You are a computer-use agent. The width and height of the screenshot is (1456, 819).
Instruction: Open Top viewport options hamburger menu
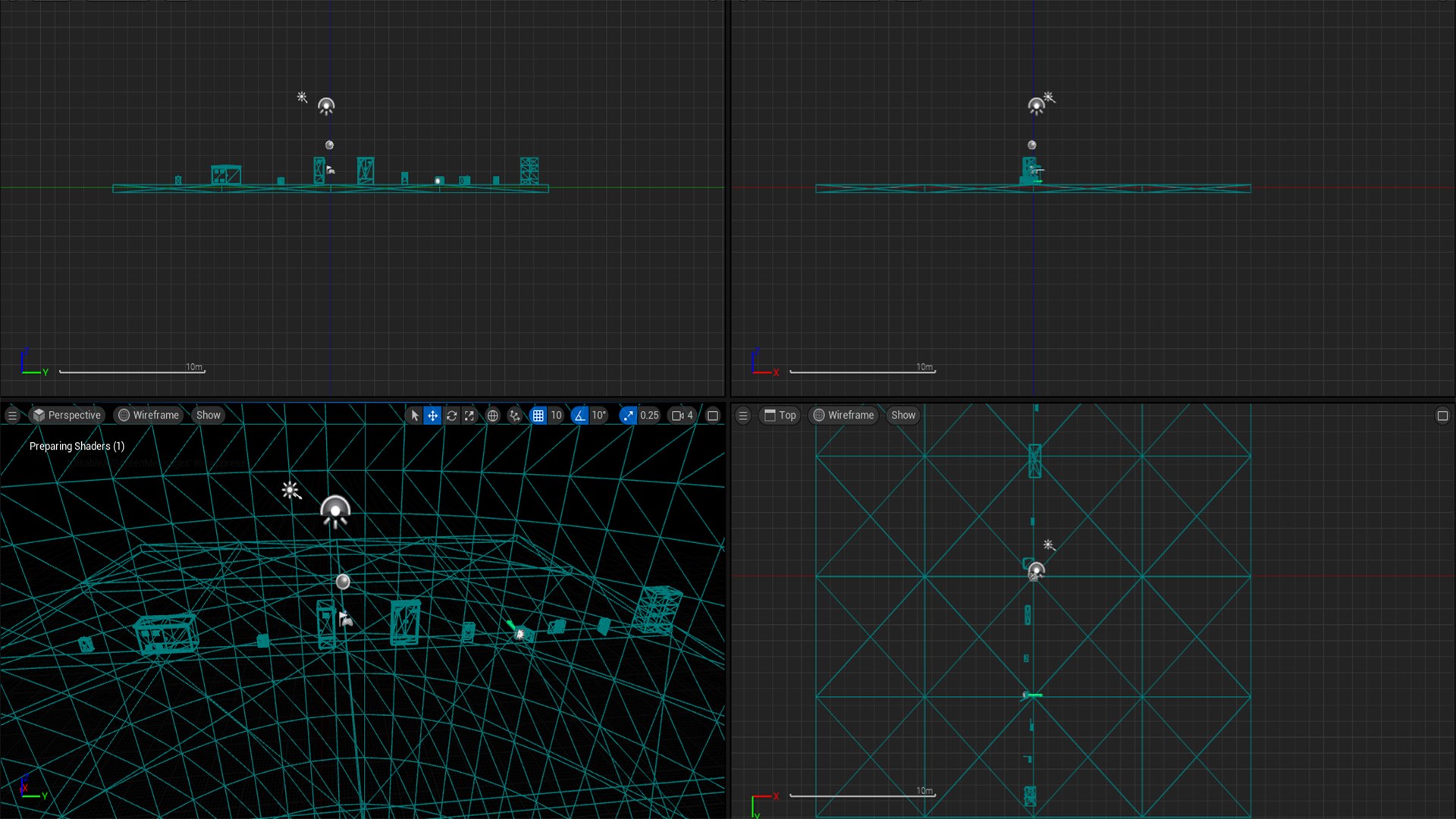point(743,416)
